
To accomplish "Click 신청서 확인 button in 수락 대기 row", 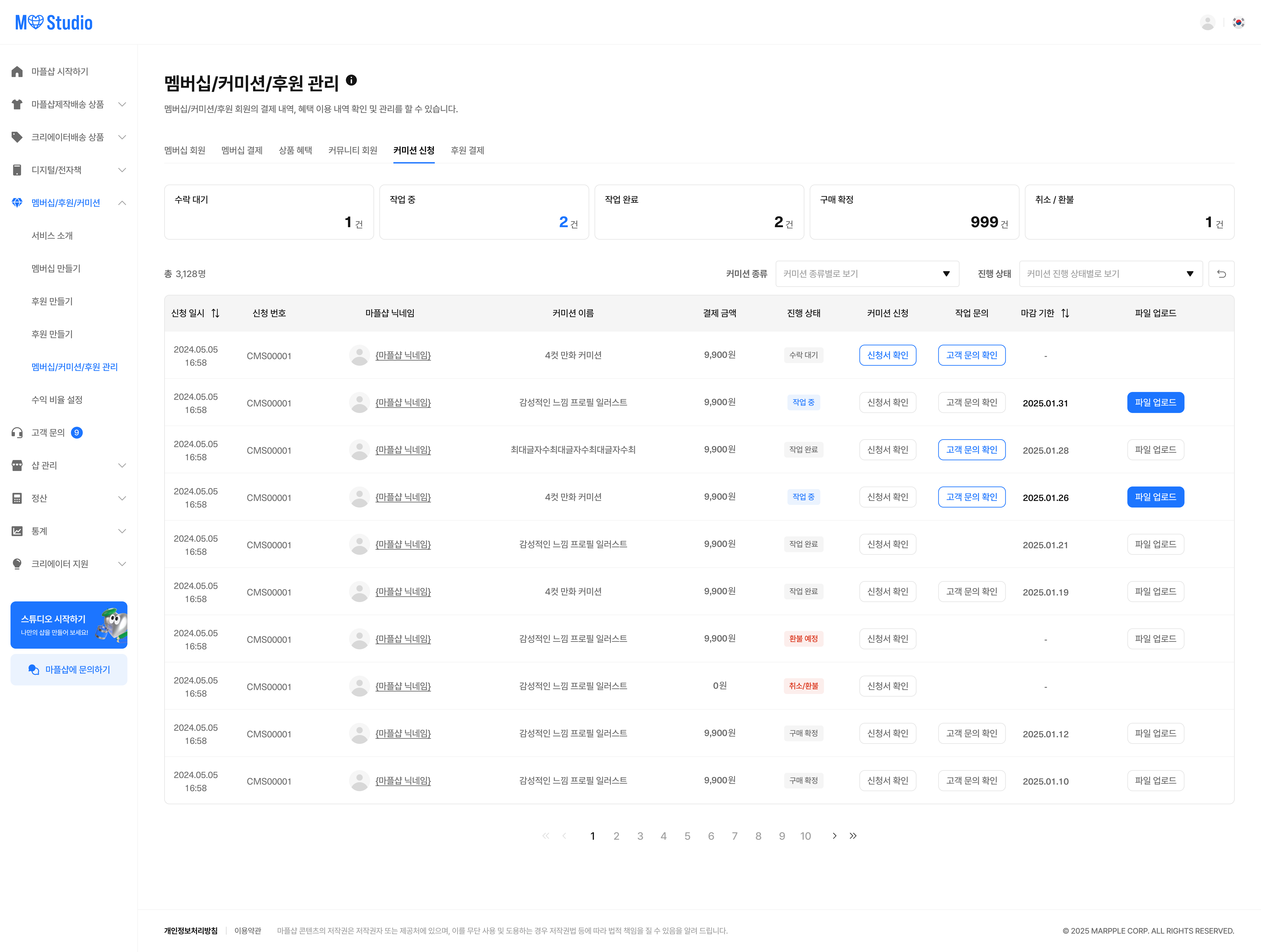I will click(x=887, y=355).
